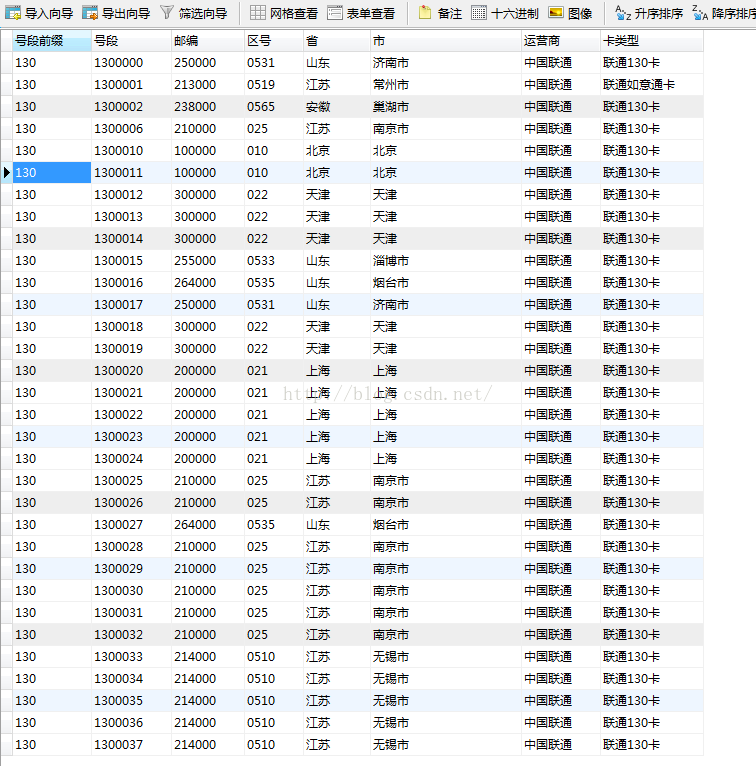The image size is (756, 766).
Task: Select the 安徽 province cell
Action: pyautogui.click(x=337, y=106)
